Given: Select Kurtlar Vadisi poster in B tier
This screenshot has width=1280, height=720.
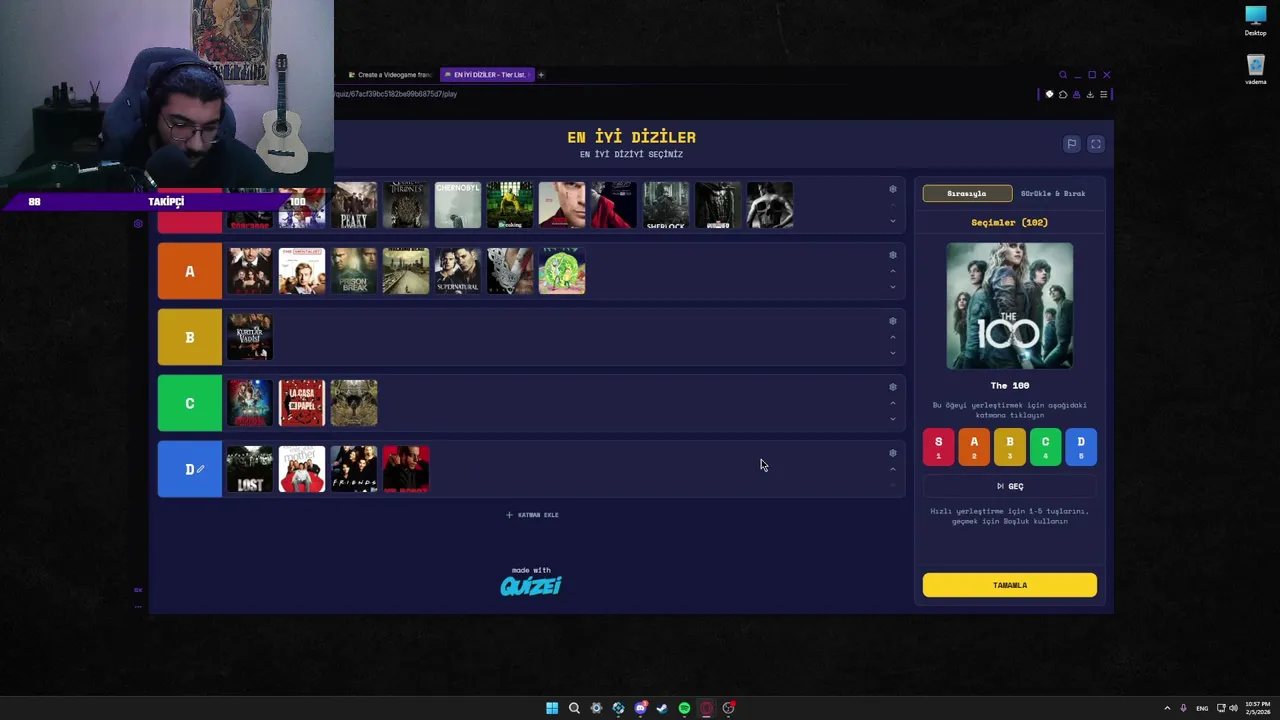Looking at the screenshot, I should pyautogui.click(x=250, y=337).
